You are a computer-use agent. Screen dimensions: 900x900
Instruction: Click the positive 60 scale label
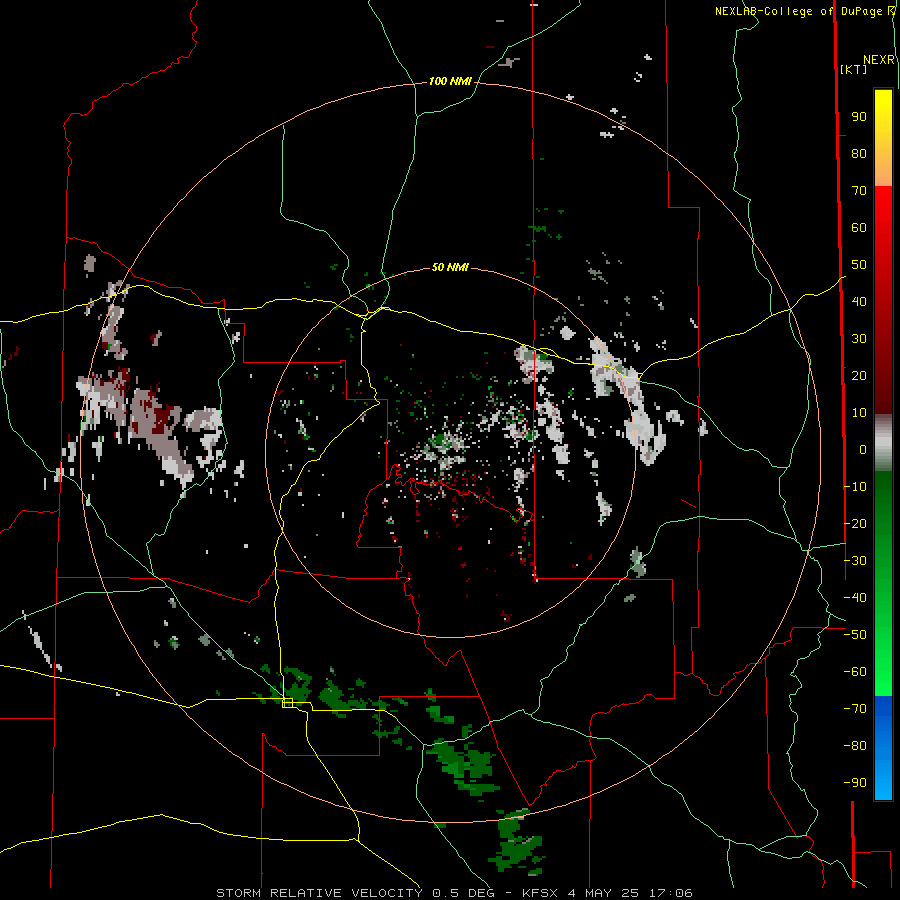(859, 228)
